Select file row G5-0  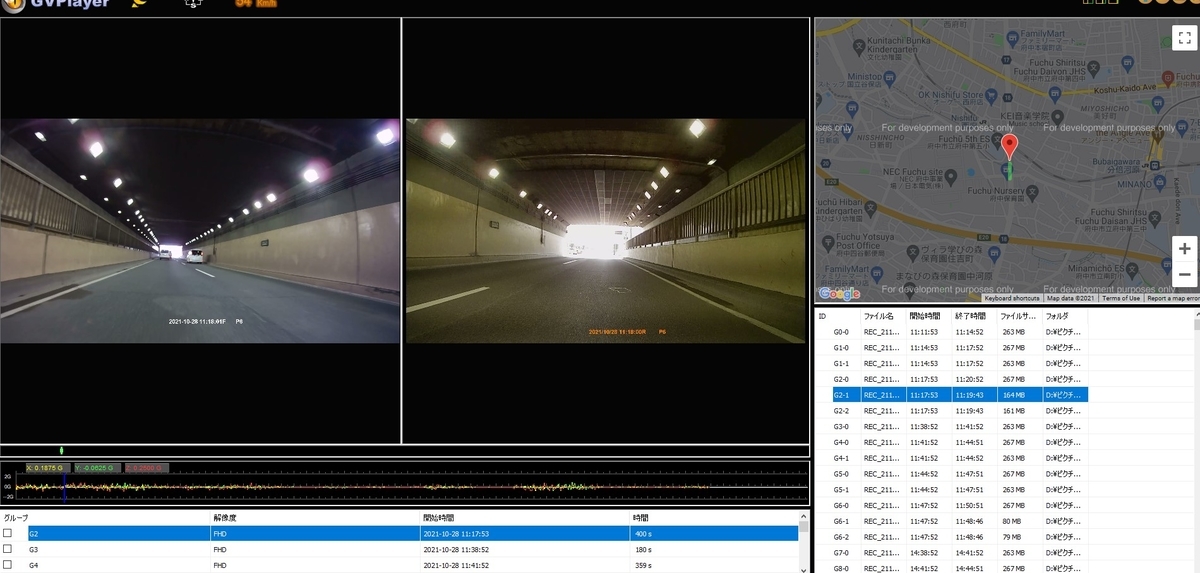tap(952, 474)
